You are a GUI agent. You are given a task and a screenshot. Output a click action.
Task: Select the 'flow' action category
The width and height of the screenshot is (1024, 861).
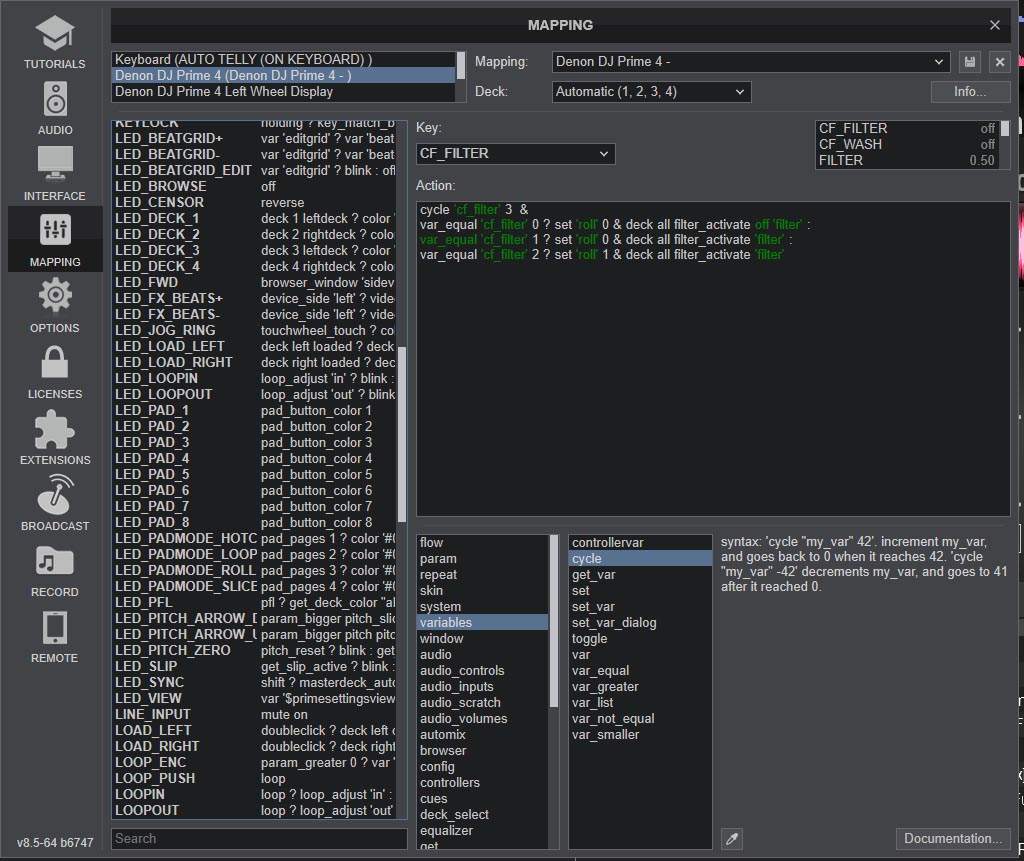point(483,543)
